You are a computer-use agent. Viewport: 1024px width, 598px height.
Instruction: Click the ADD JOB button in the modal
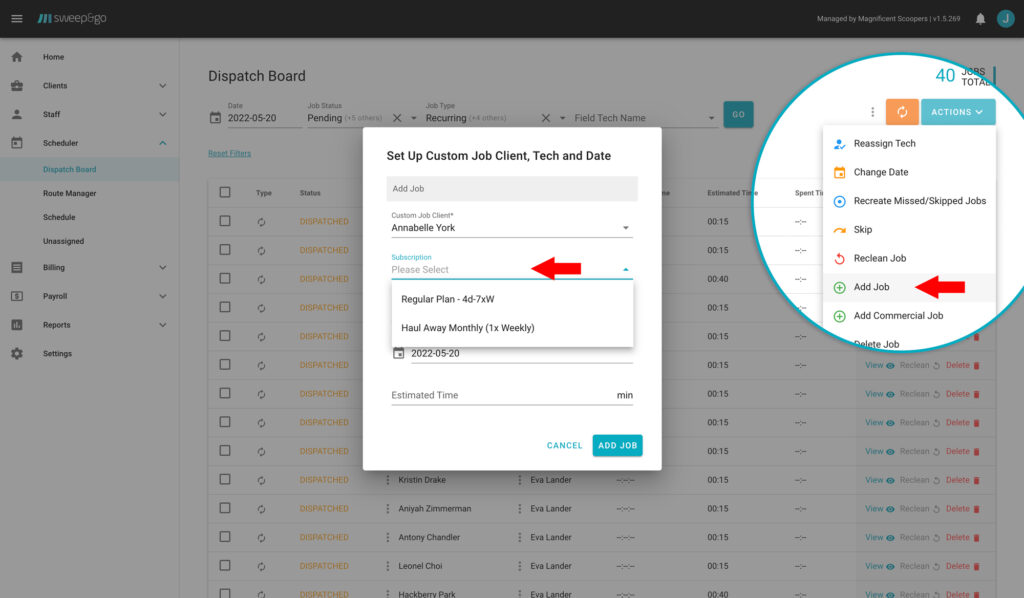pos(617,446)
